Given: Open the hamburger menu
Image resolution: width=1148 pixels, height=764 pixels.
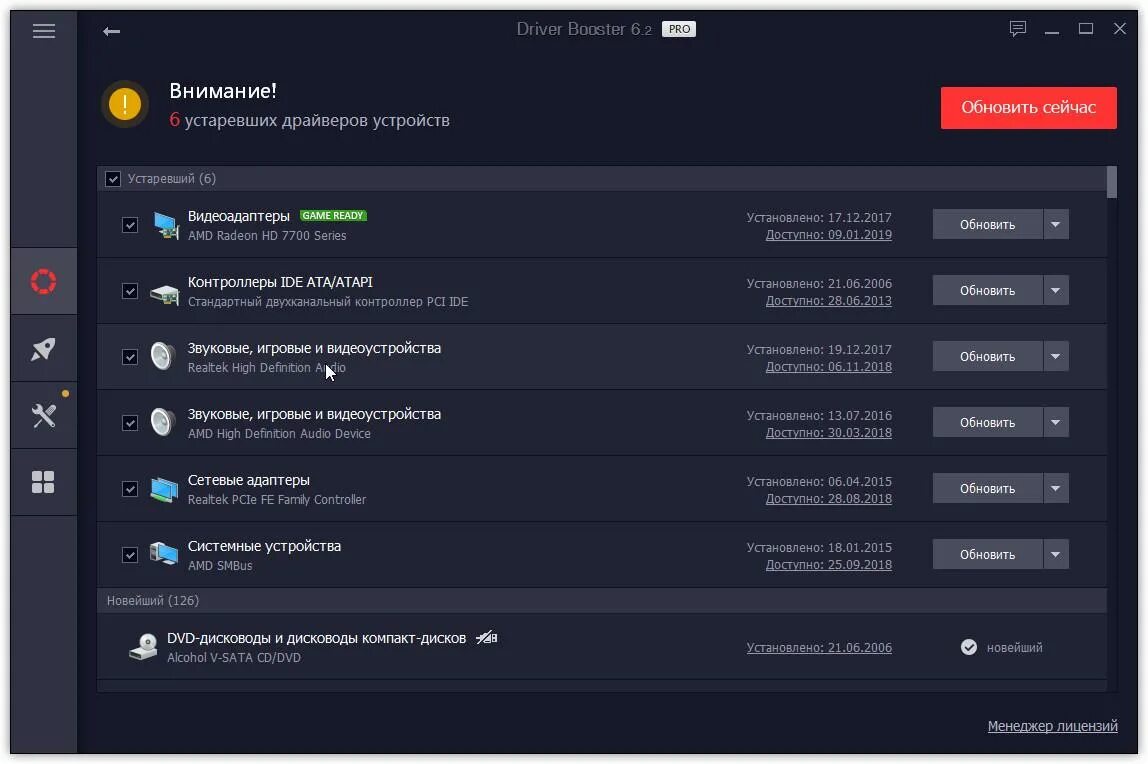Looking at the screenshot, I should click(x=44, y=31).
